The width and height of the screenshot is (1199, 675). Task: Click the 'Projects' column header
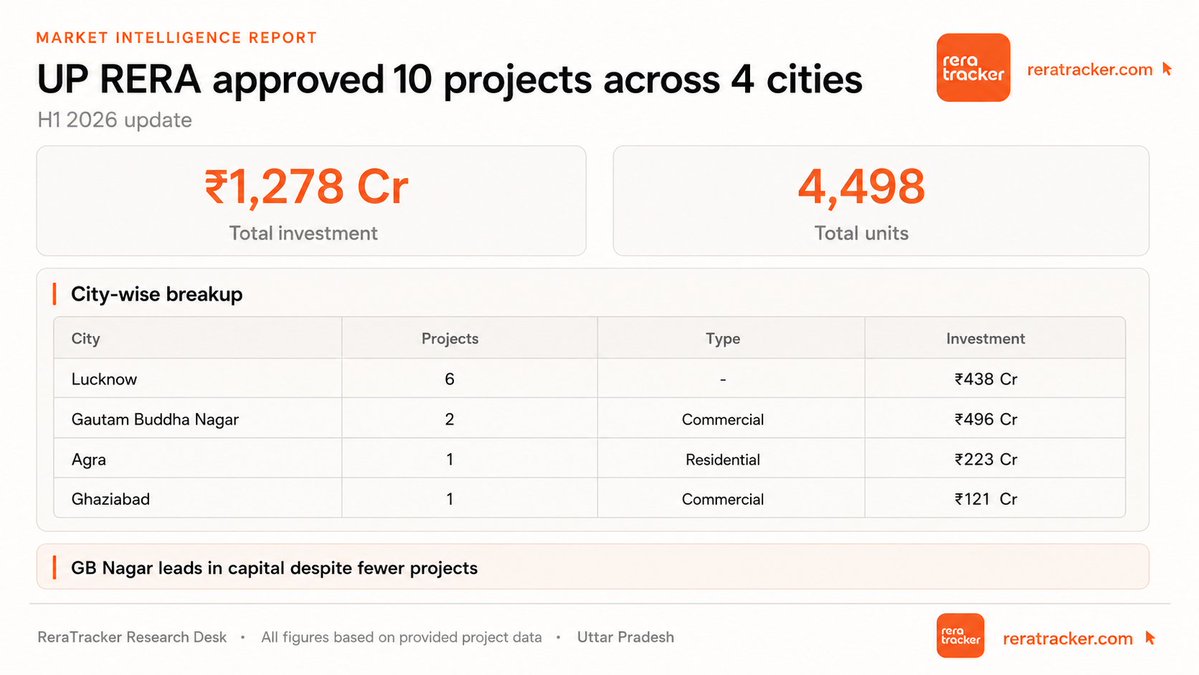click(x=450, y=339)
